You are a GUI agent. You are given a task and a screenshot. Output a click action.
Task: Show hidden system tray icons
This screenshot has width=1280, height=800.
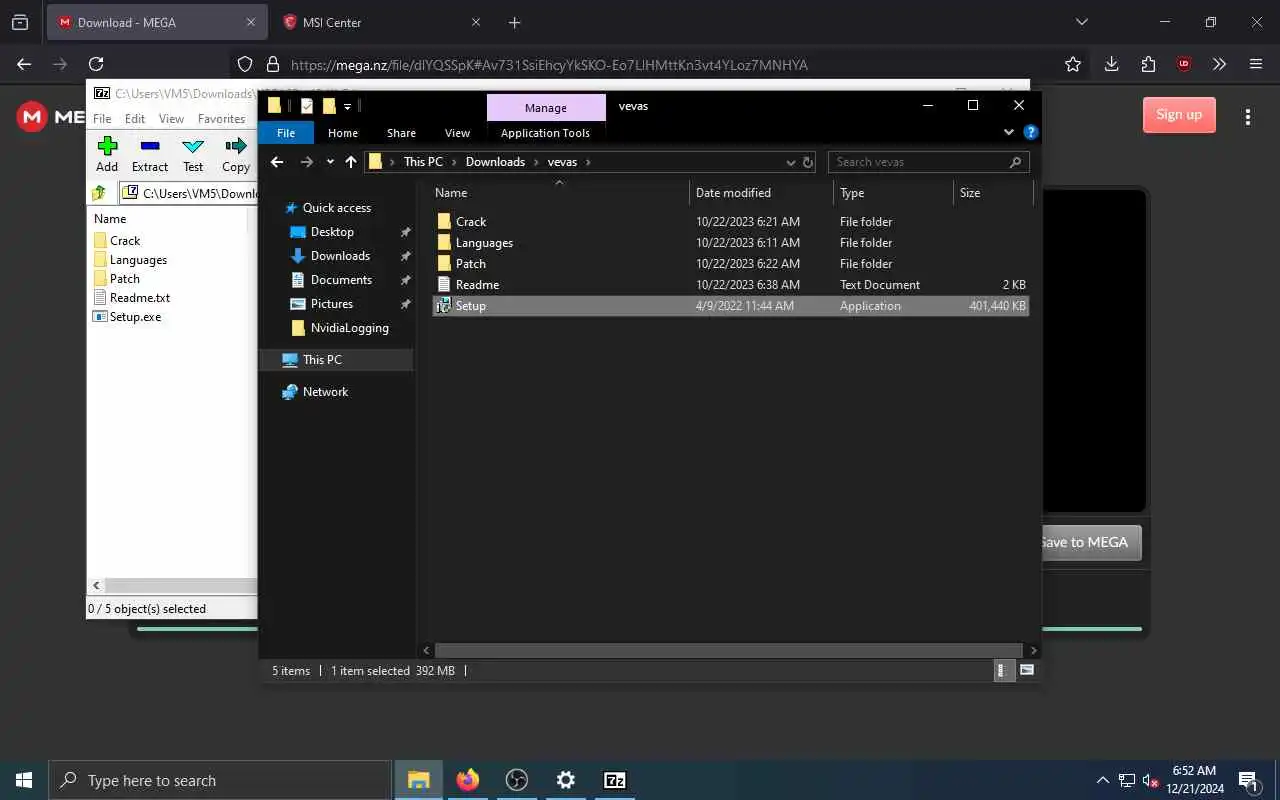pyautogui.click(x=1102, y=780)
